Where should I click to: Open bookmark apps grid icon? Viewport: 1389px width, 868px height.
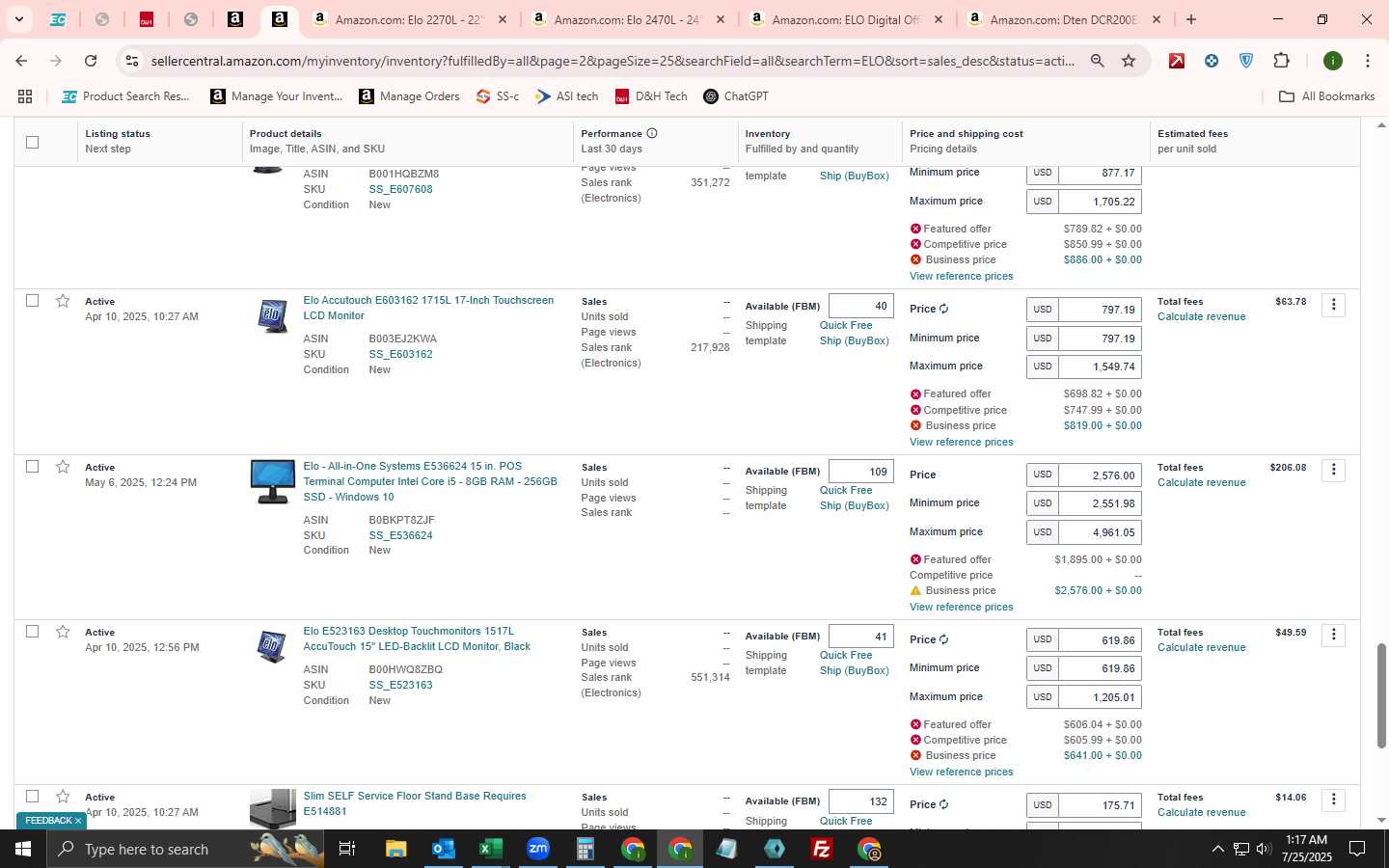25,96
